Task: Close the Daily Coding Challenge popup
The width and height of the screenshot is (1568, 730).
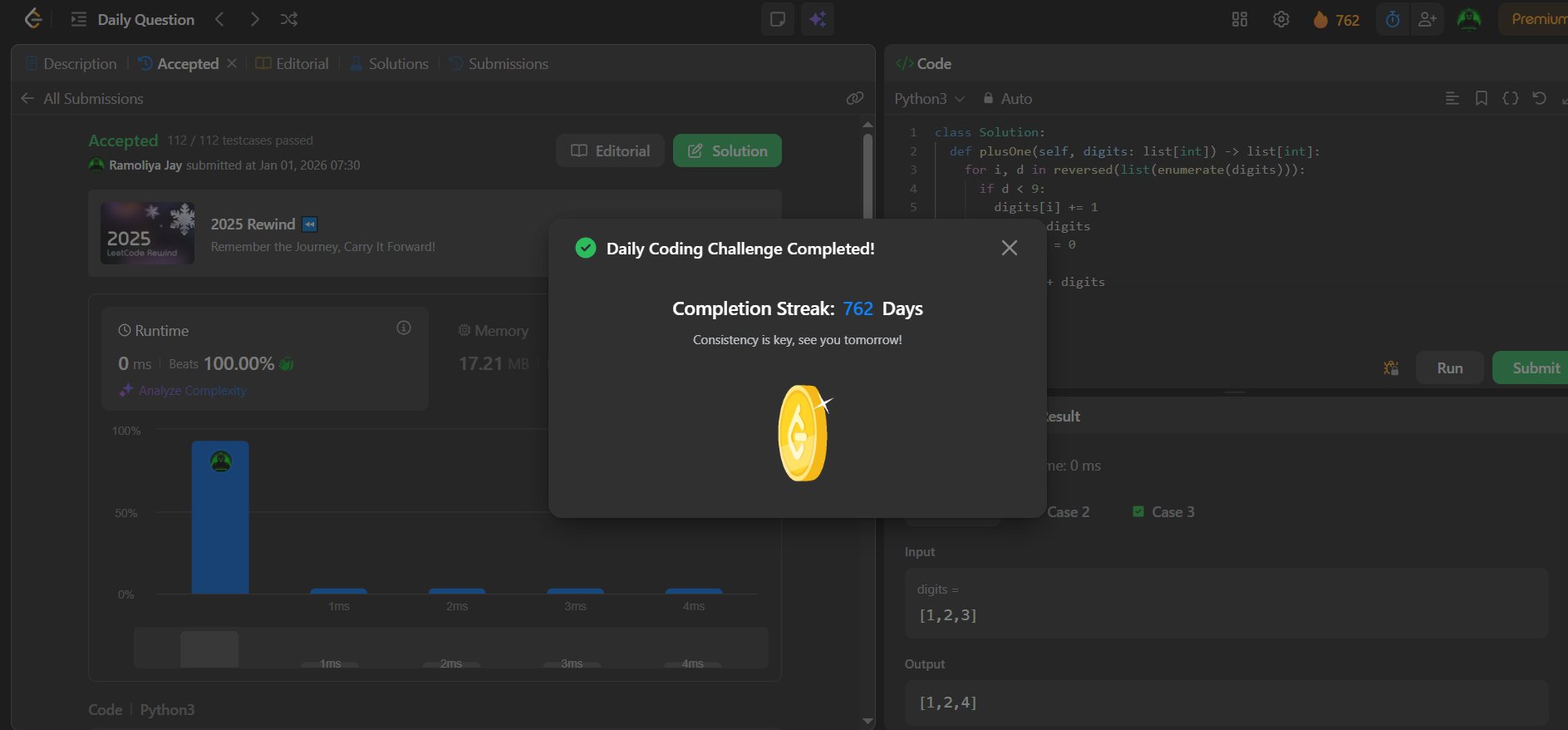Action: click(x=1009, y=248)
